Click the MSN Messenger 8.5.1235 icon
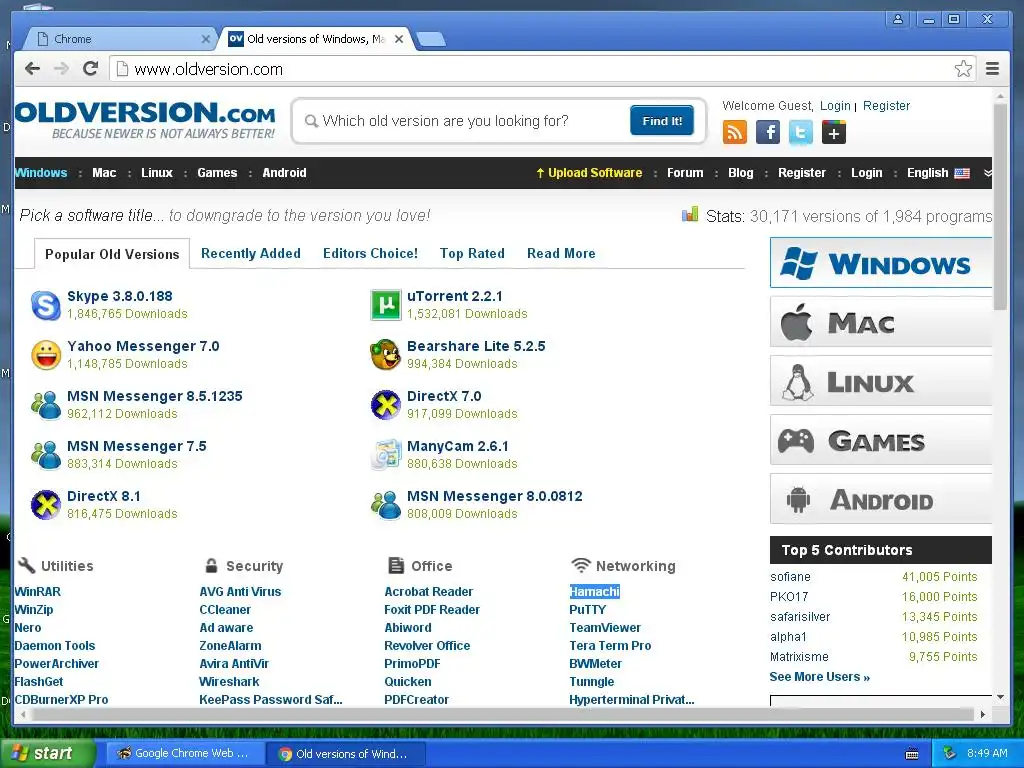The image size is (1024, 768). pos(46,406)
